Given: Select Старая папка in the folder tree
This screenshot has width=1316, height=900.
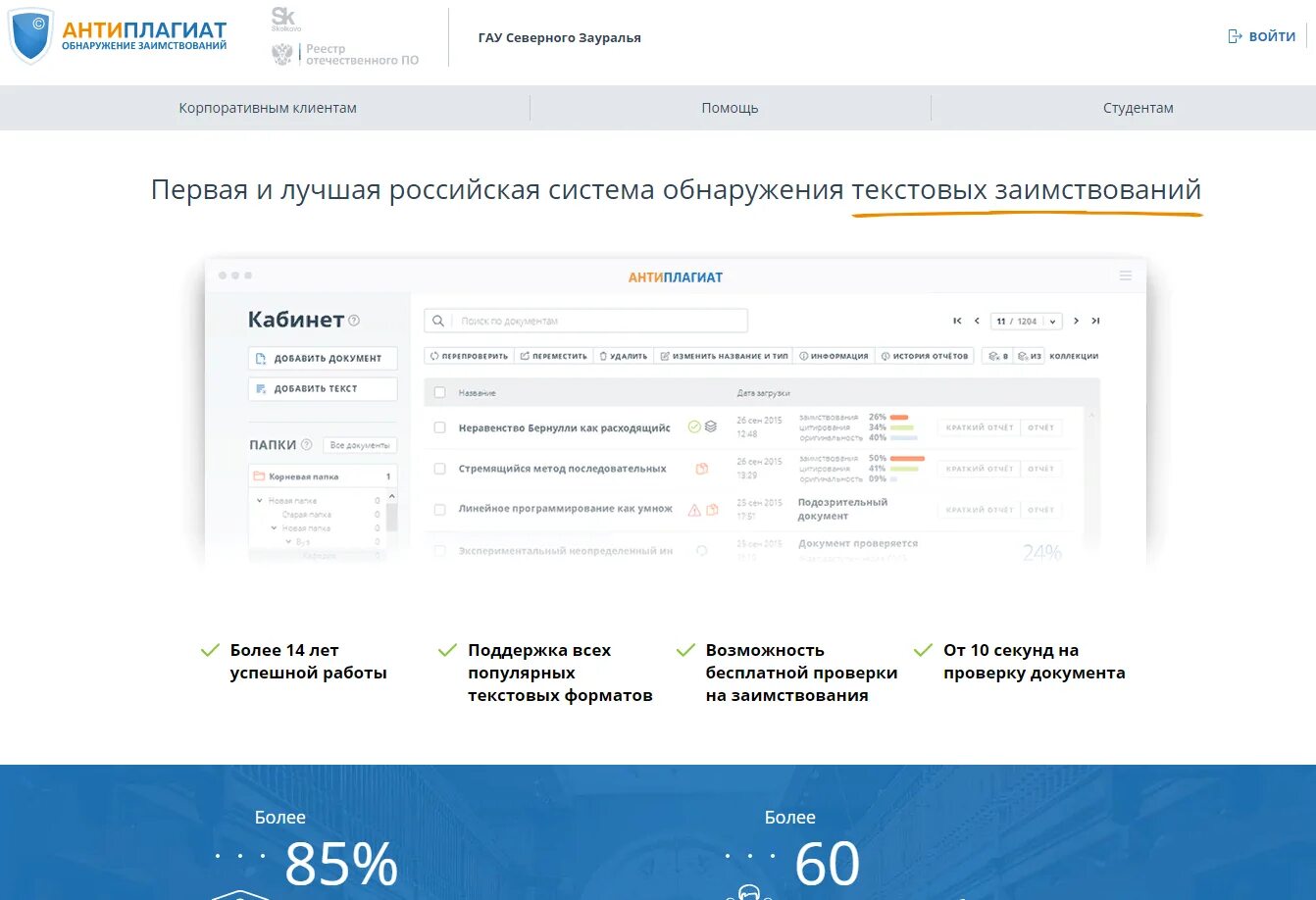Looking at the screenshot, I should [306, 514].
